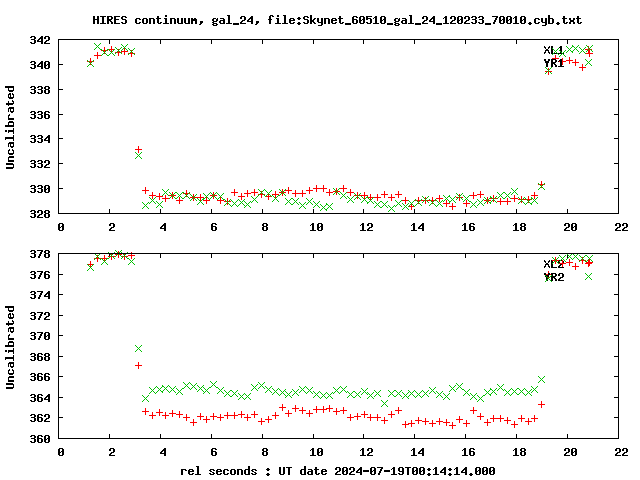Image resolution: width=640 pixels, height=480 pixels.
Task: Click the isolated red plus near 333 in XL1/YR1 plot
Action: 138,149
